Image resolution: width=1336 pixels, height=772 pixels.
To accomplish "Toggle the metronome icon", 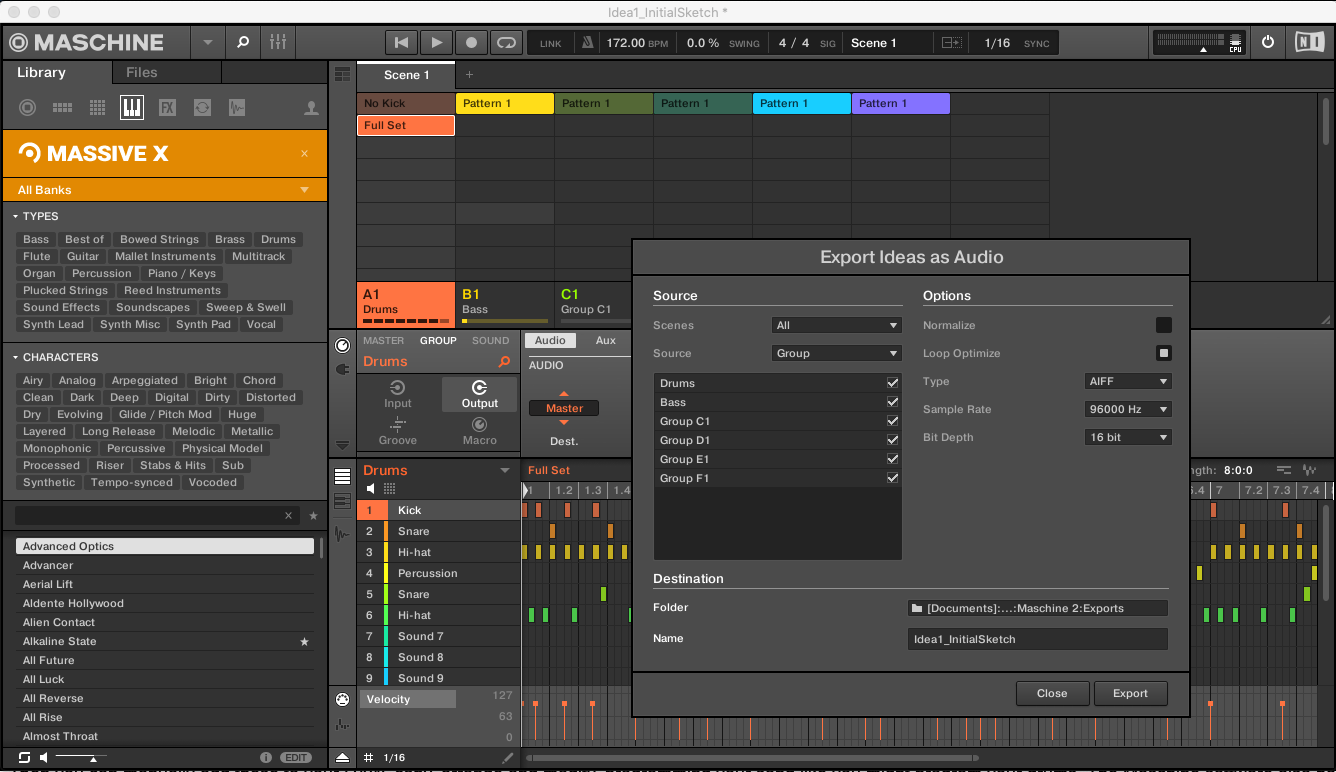I will pos(588,43).
